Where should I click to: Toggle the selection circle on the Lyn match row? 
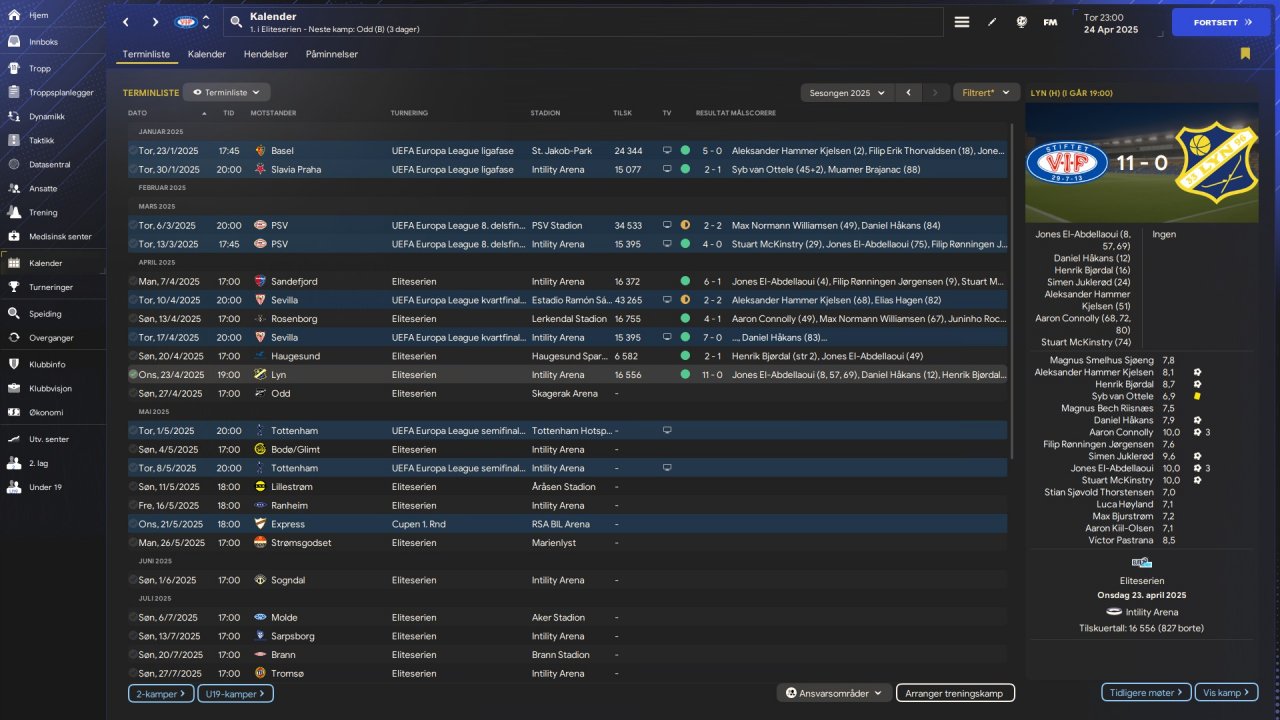(x=133, y=374)
